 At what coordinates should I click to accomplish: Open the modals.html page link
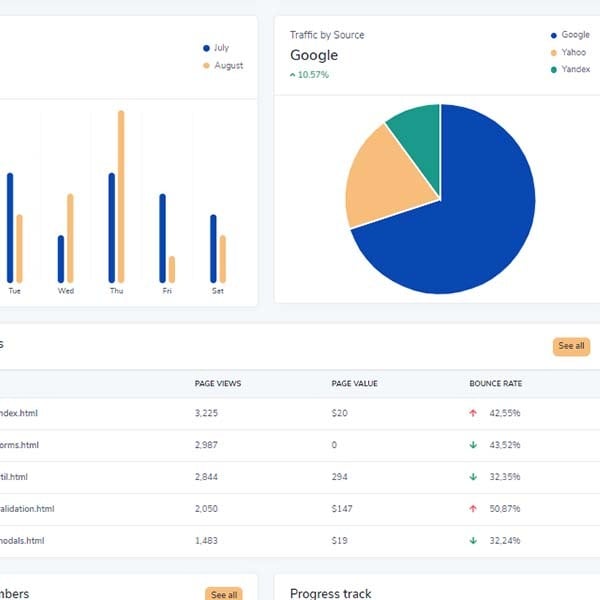22,540
